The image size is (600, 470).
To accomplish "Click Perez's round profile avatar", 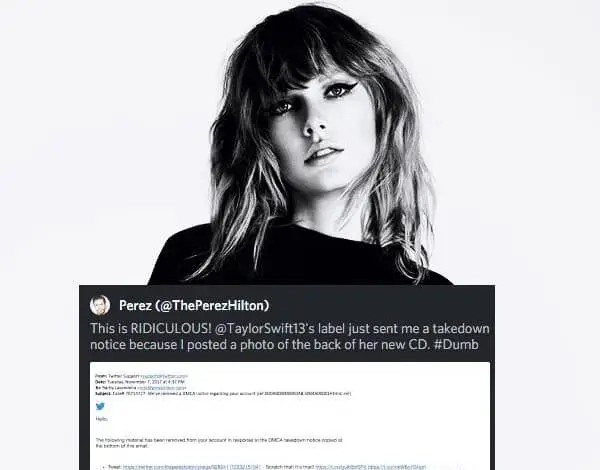I will [x=100, y=305].
